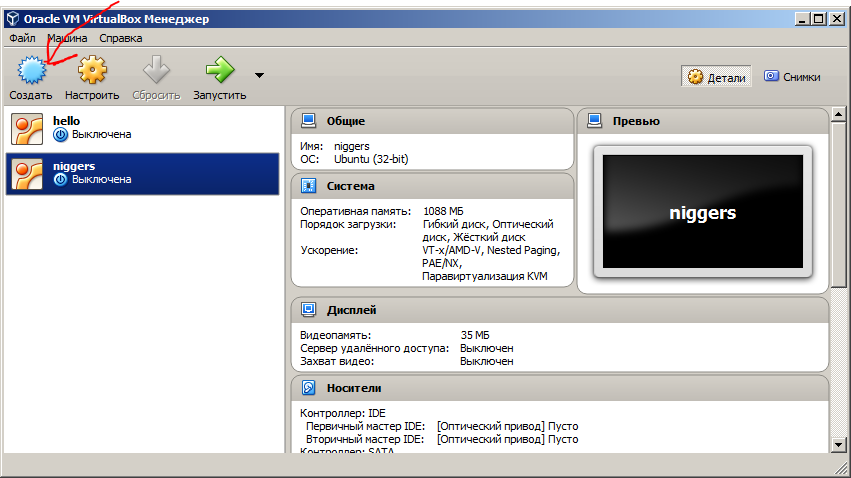Click the Гибкий диск, Оптический boot order text
This screenshot has width=851, height=478.
coord(488,224)
